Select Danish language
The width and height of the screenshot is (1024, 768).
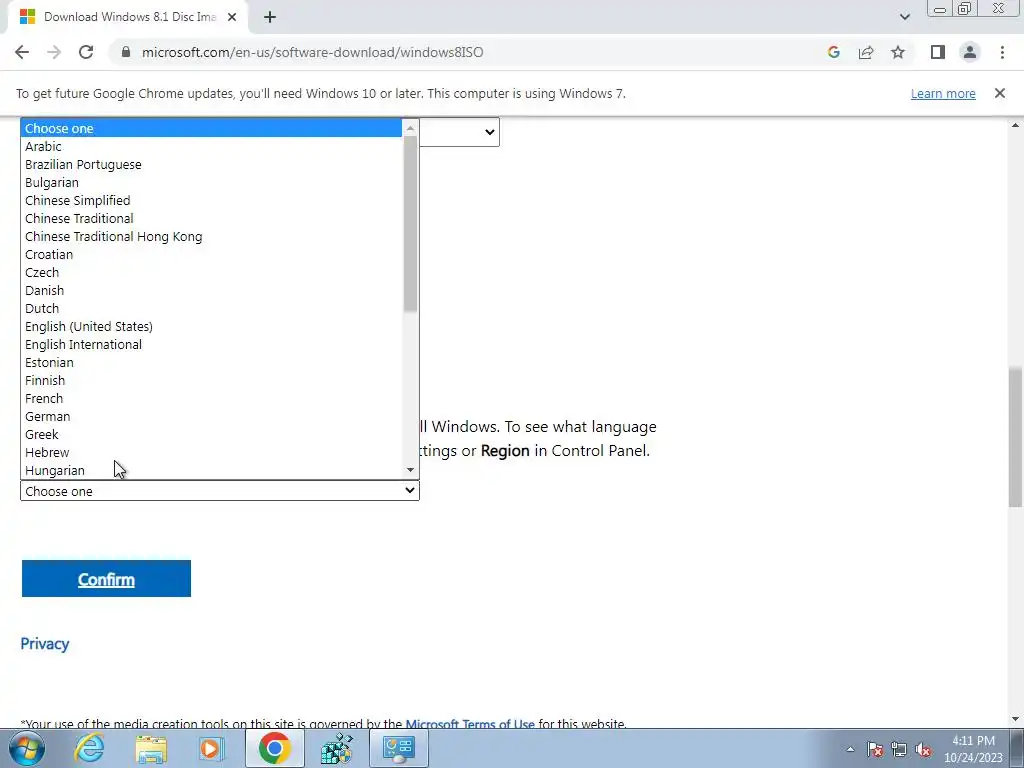tap(213, 291)
